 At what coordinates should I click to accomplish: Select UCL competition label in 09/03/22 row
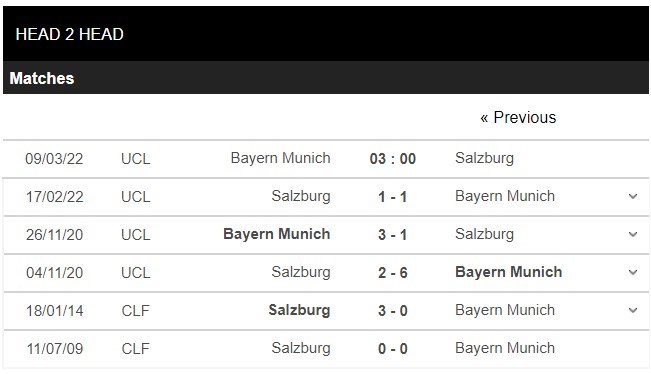click(136, 159)
